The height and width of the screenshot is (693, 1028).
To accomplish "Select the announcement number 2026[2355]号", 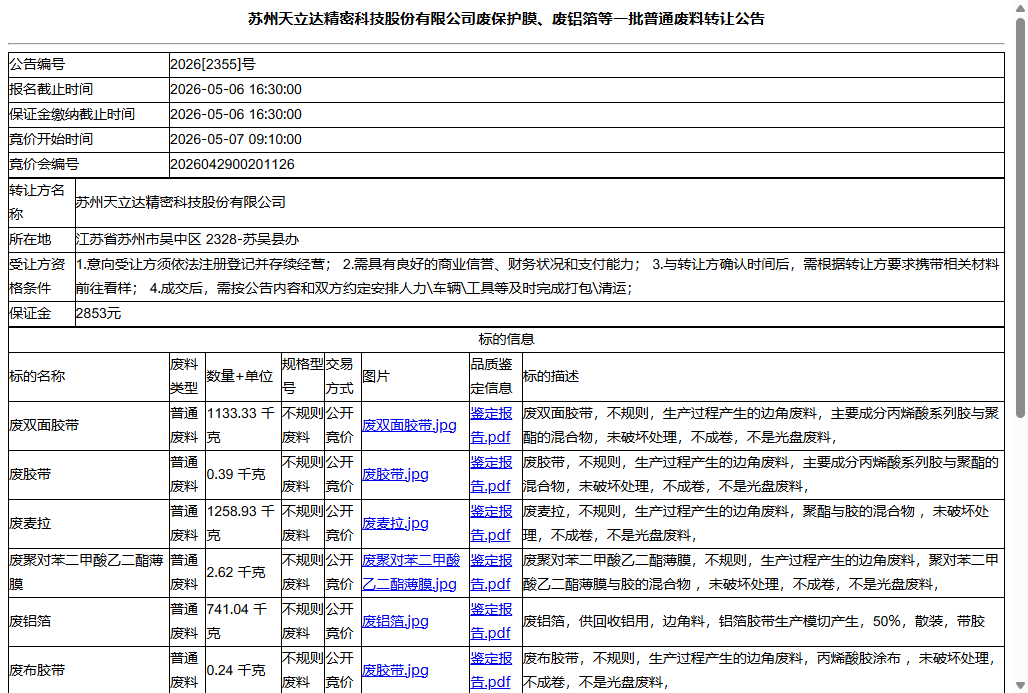I will 213,64.
